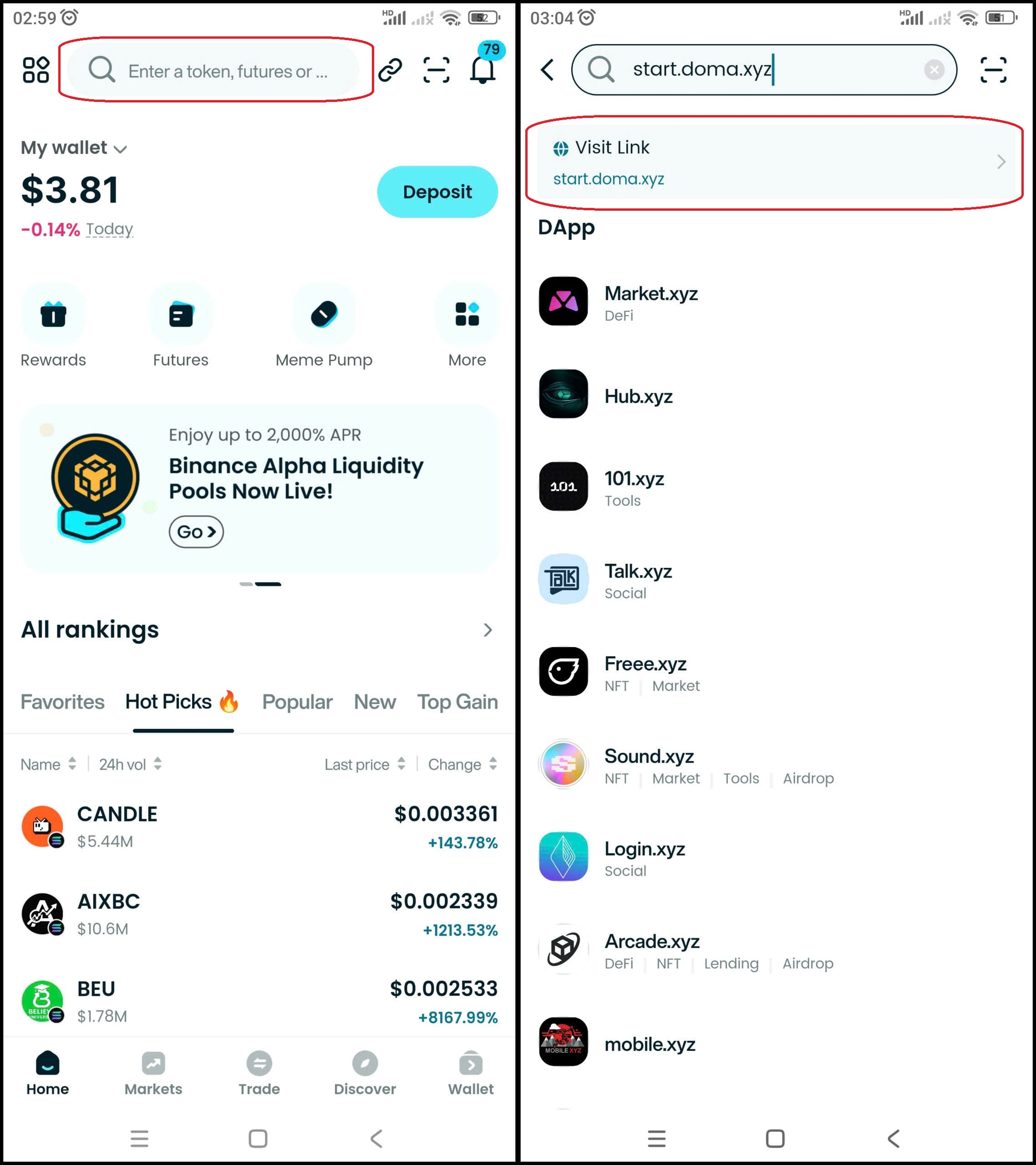The image size is (1036, 1165).
Task: Open Visit Link start.doma.xyz chevron
Action: coord(1000,162)
